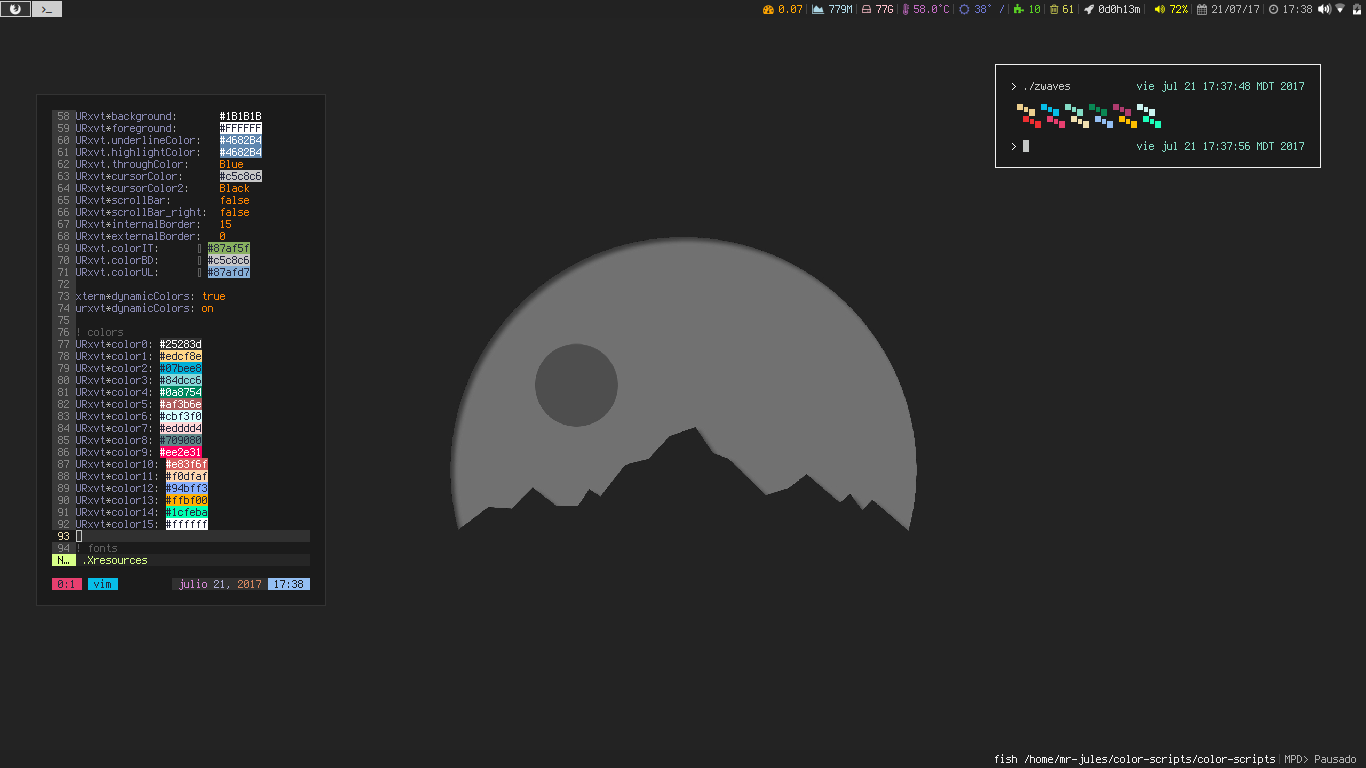Viewport: 1366px width, 768px height.
Task: Click the fish window title in bottom bar
Action: (1135, 760)
